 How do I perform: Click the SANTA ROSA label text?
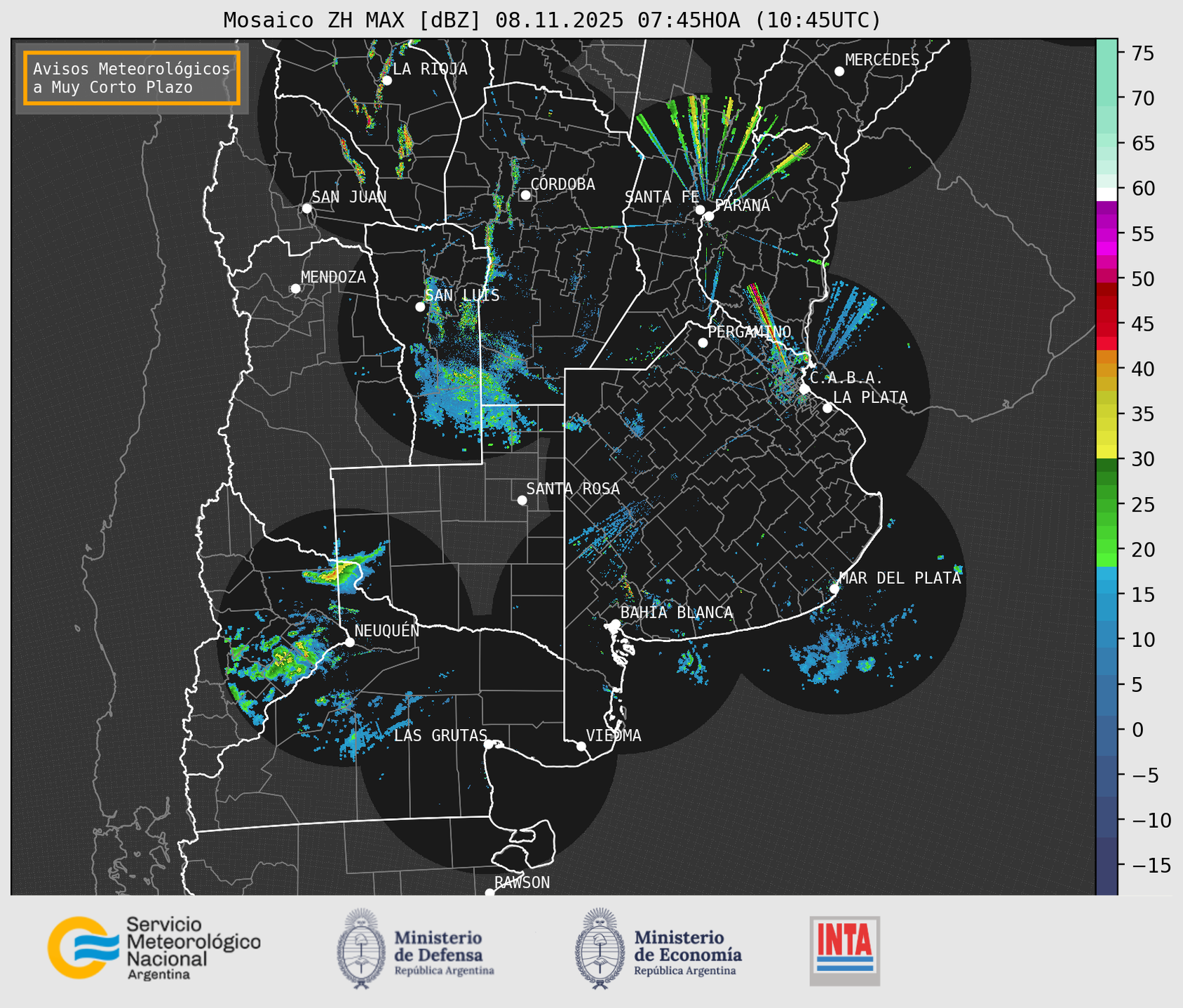click(574, 489)
